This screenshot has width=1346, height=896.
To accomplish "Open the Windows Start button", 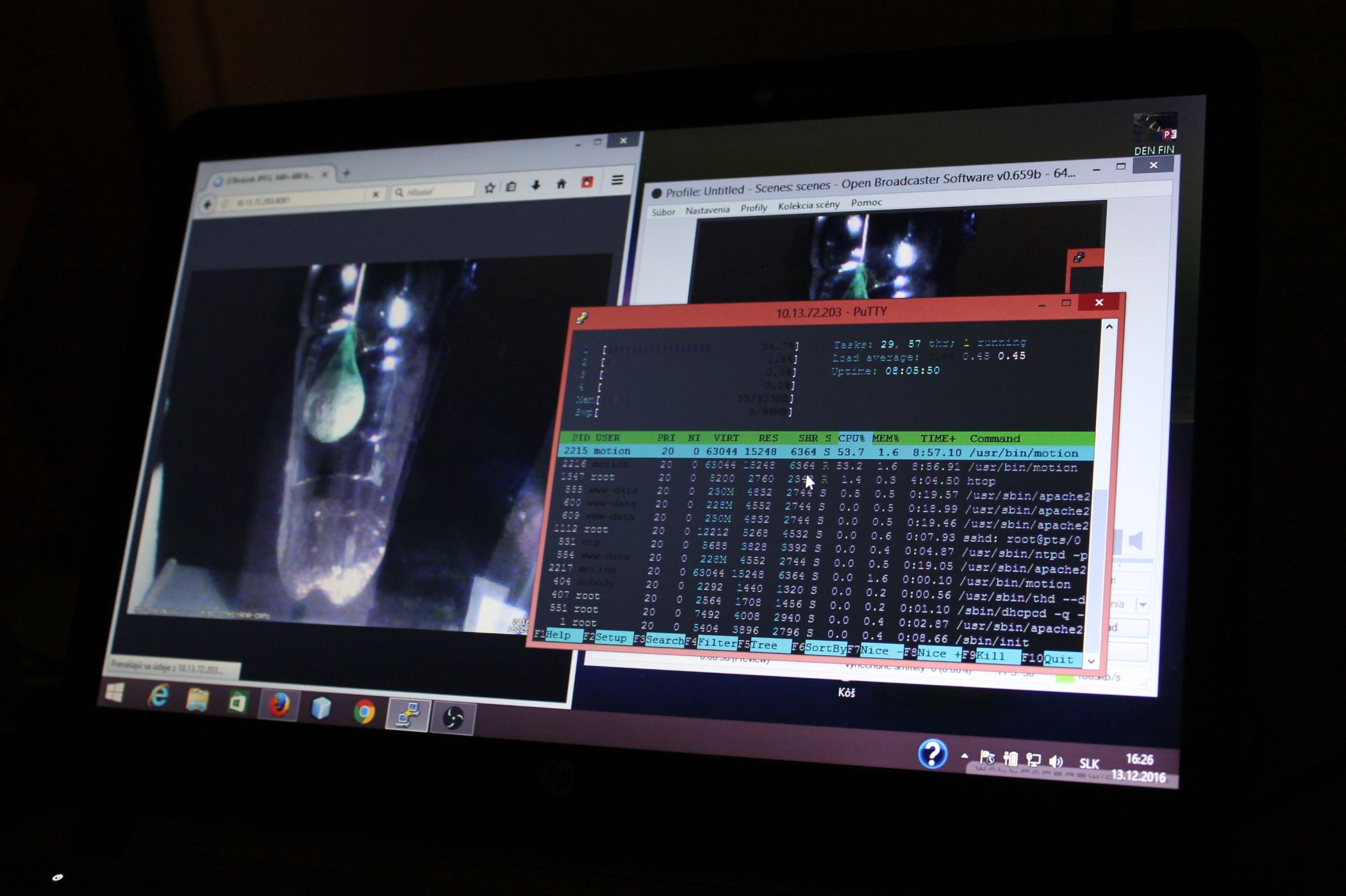I will 115,692.
